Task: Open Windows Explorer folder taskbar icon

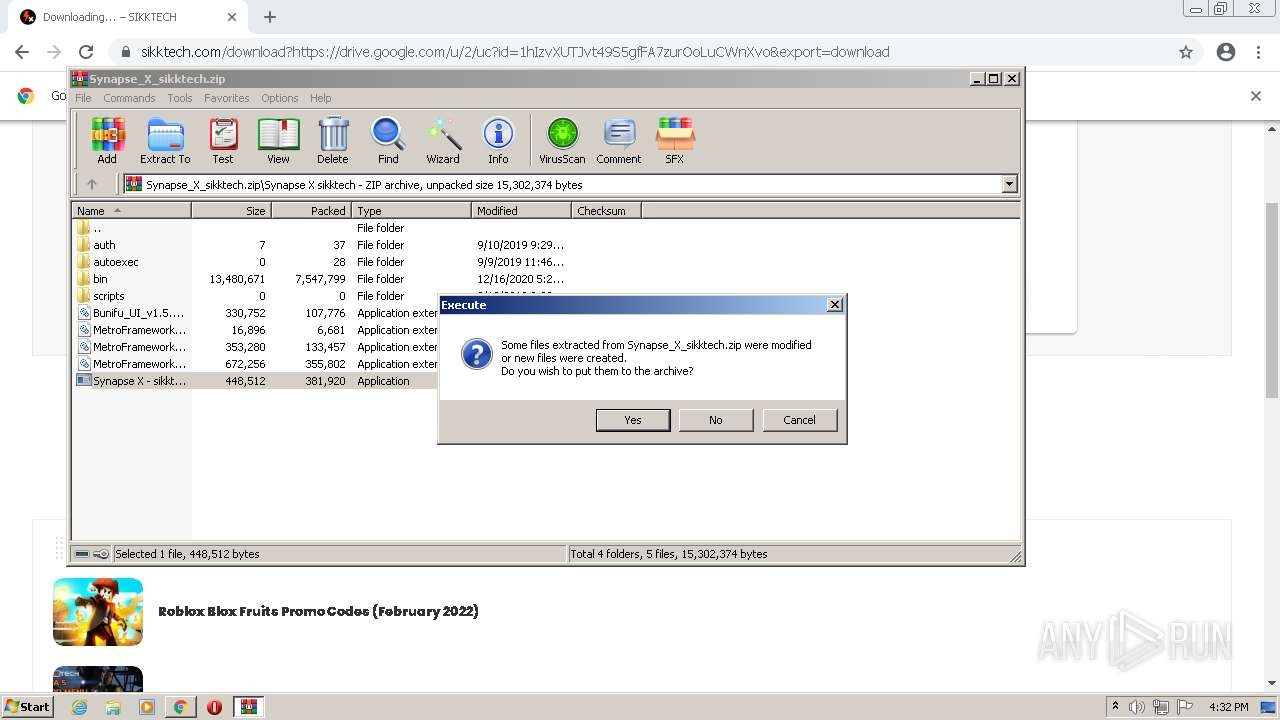Action: click(113, 707)
